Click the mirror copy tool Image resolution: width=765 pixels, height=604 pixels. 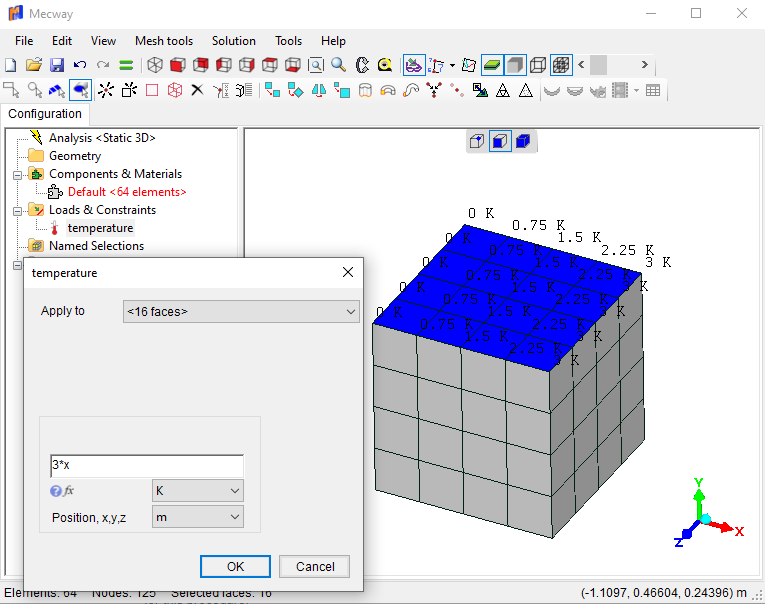click(319, 90)
